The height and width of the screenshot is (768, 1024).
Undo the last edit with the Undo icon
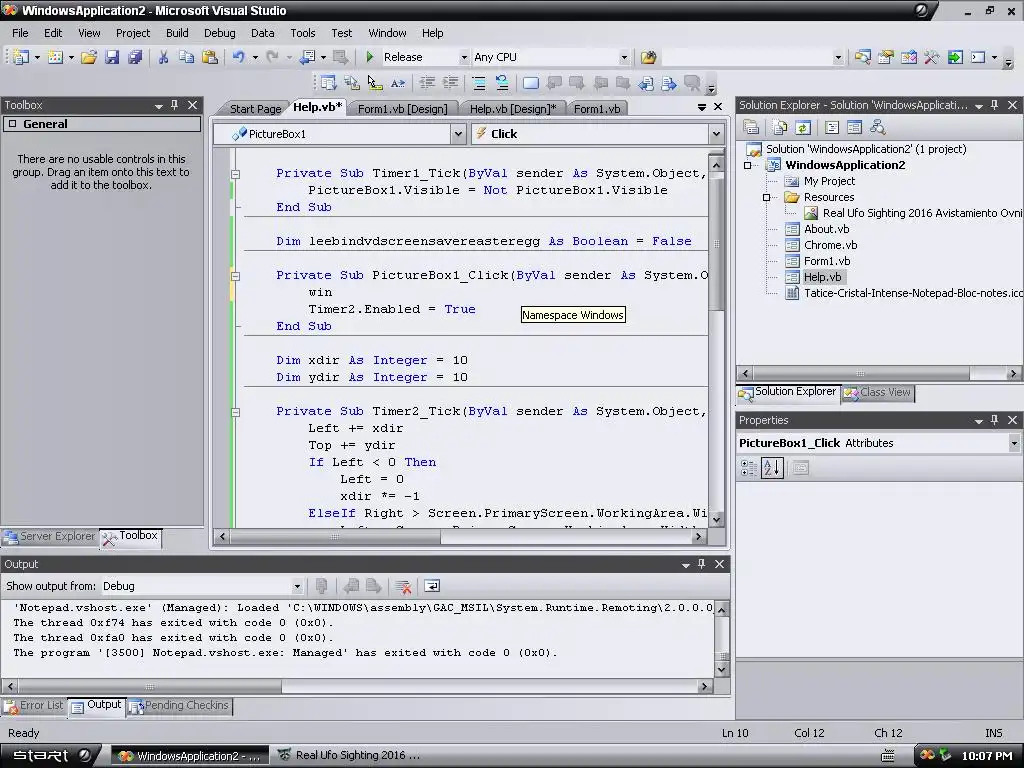(239, 57)
